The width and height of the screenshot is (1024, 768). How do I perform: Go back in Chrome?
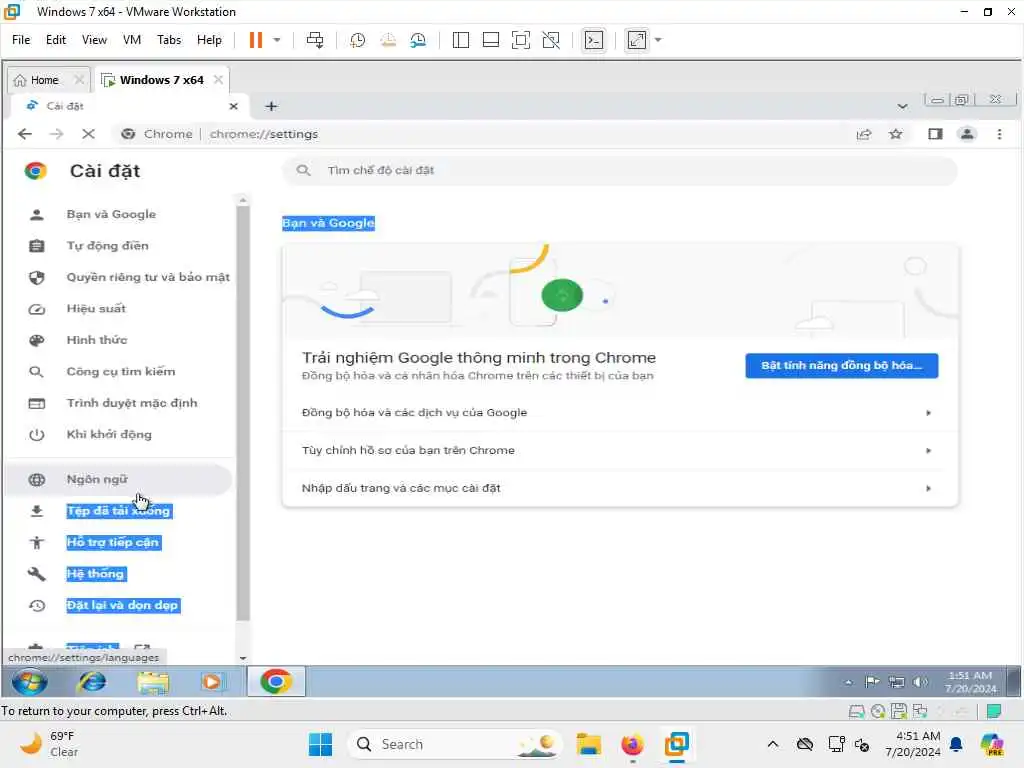click(25, 134)
